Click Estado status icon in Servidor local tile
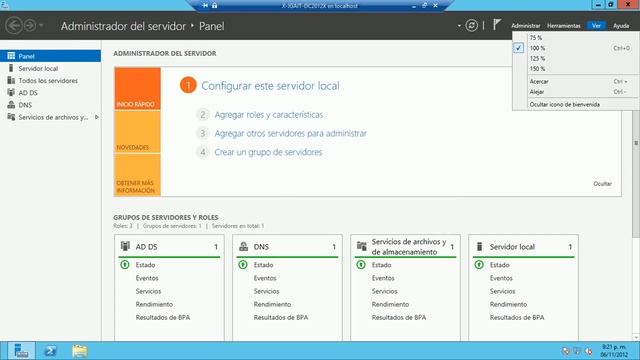Viewport: 640px width, 360px height. point(479,265)
